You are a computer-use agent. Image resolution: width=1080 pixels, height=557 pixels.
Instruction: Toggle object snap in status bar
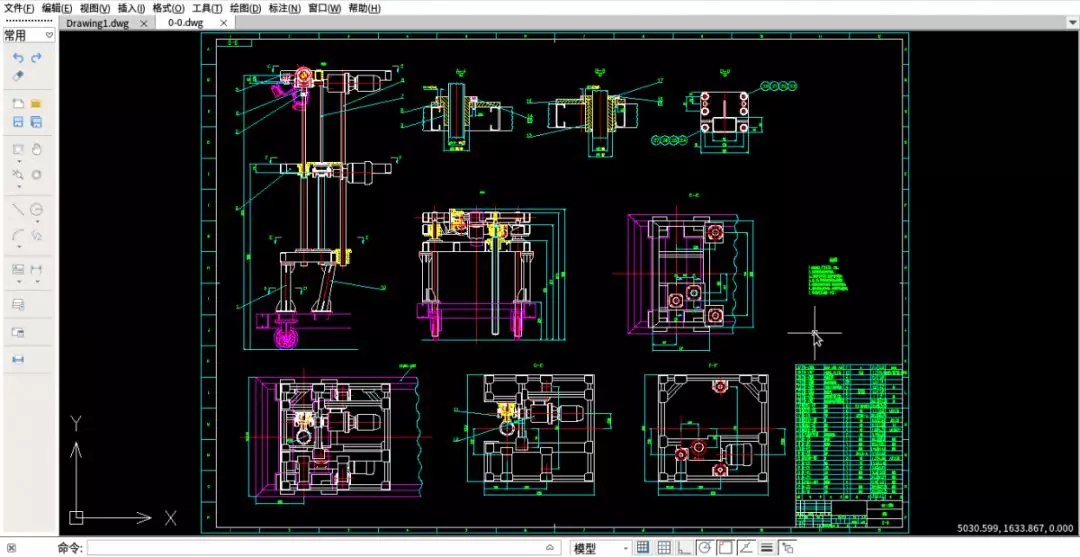pos(725,548)
